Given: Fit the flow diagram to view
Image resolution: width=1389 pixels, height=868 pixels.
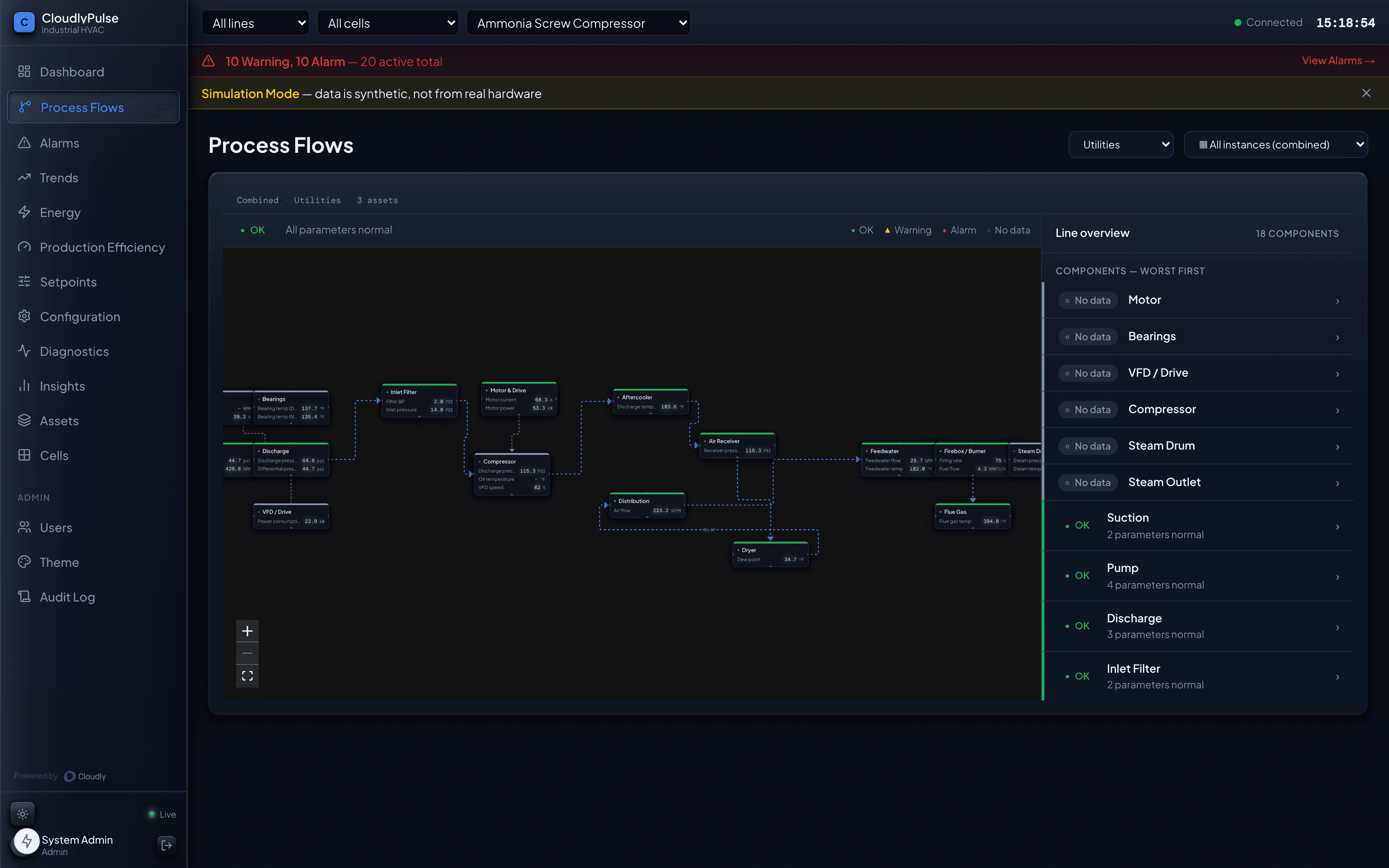Looking at the screenshot, I should 247,676.
